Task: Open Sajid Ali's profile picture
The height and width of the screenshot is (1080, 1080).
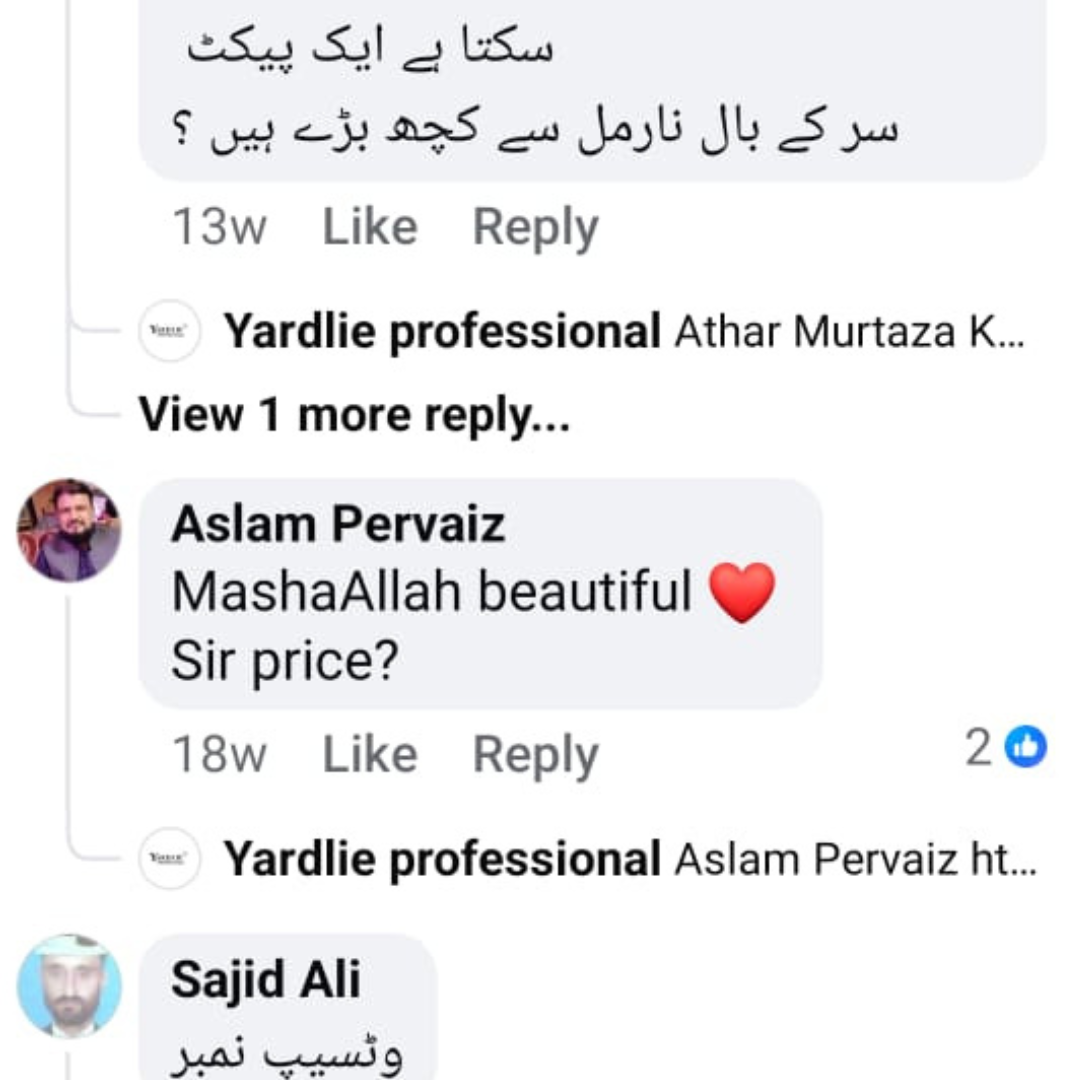Action: 69,986
